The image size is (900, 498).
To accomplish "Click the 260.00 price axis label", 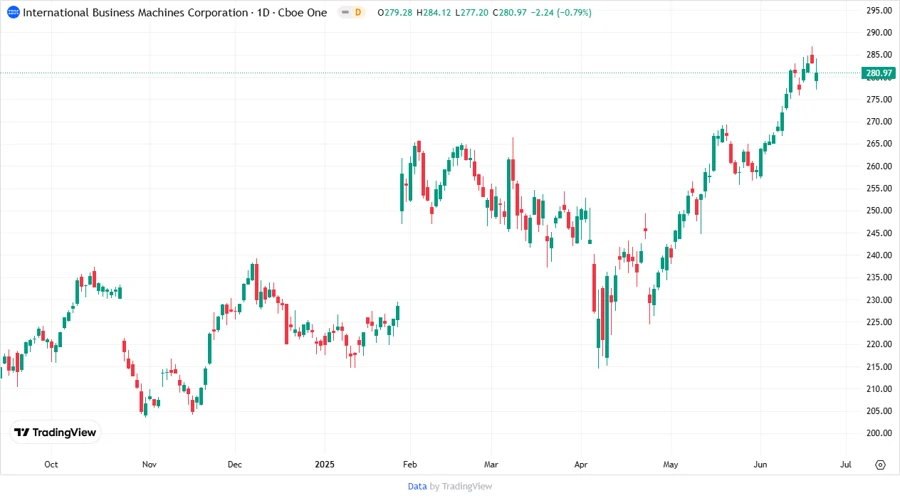I will coord(879,166).
